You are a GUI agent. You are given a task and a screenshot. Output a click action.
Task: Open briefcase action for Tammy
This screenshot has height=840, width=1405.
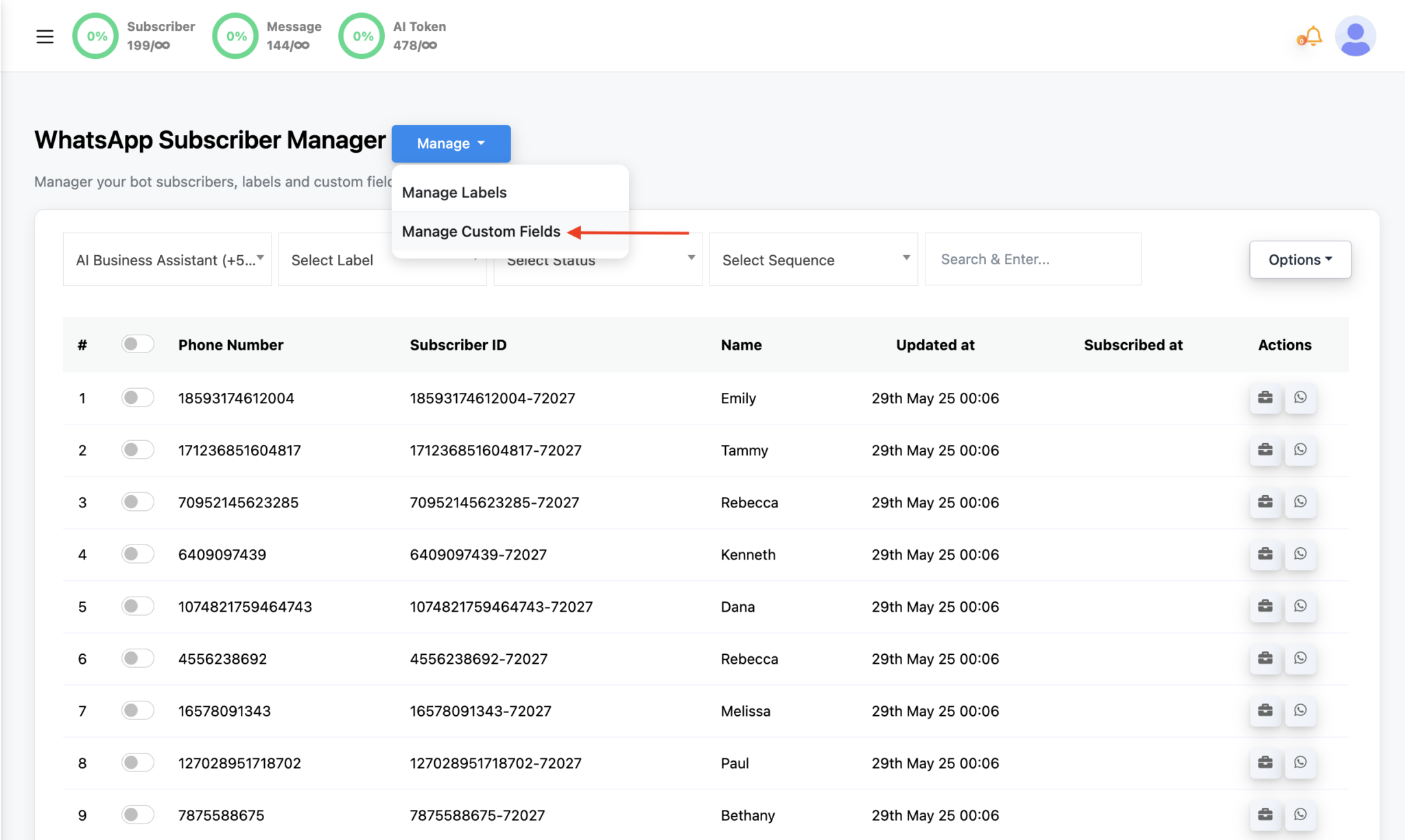point(1265,450)
